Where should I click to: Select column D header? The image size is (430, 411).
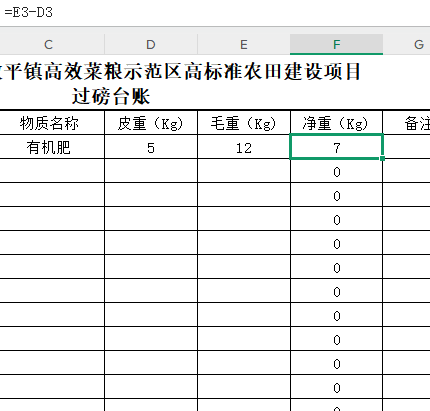point(151,44)
